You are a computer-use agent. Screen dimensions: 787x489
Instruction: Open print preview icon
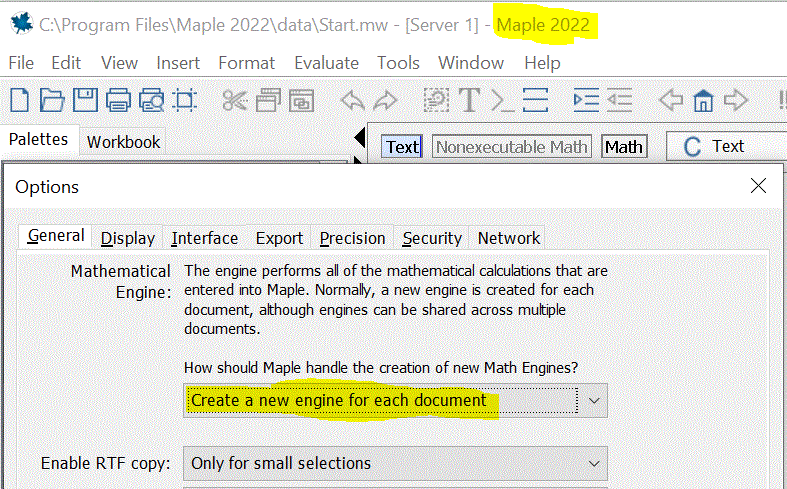[x=152, y=100]
